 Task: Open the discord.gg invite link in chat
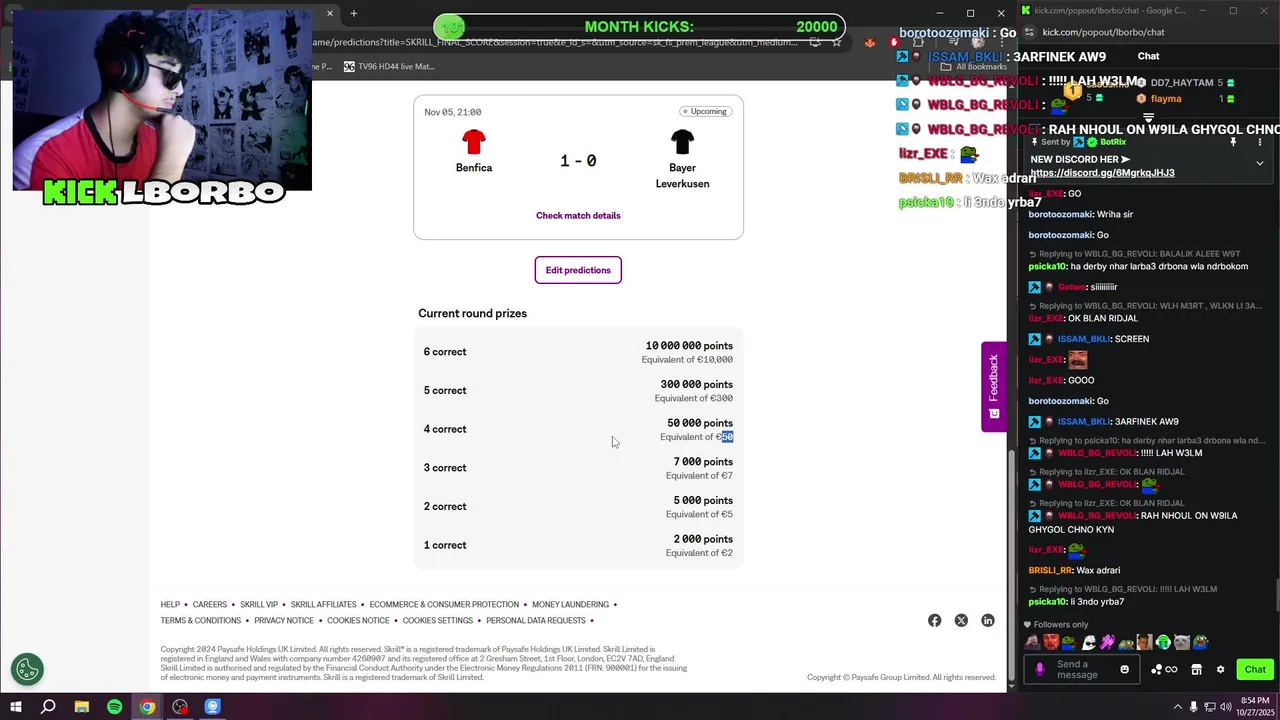click(1102, 173)
